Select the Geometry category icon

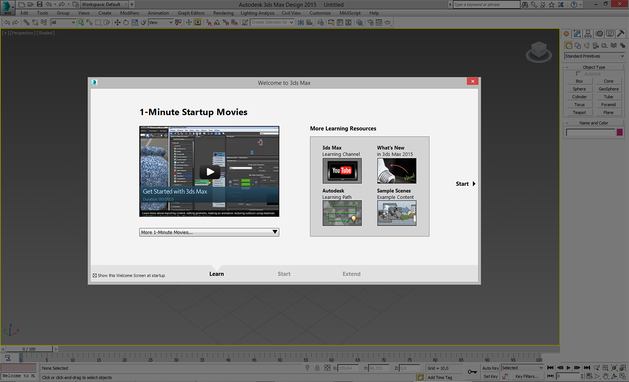click(x=569, y=46)
